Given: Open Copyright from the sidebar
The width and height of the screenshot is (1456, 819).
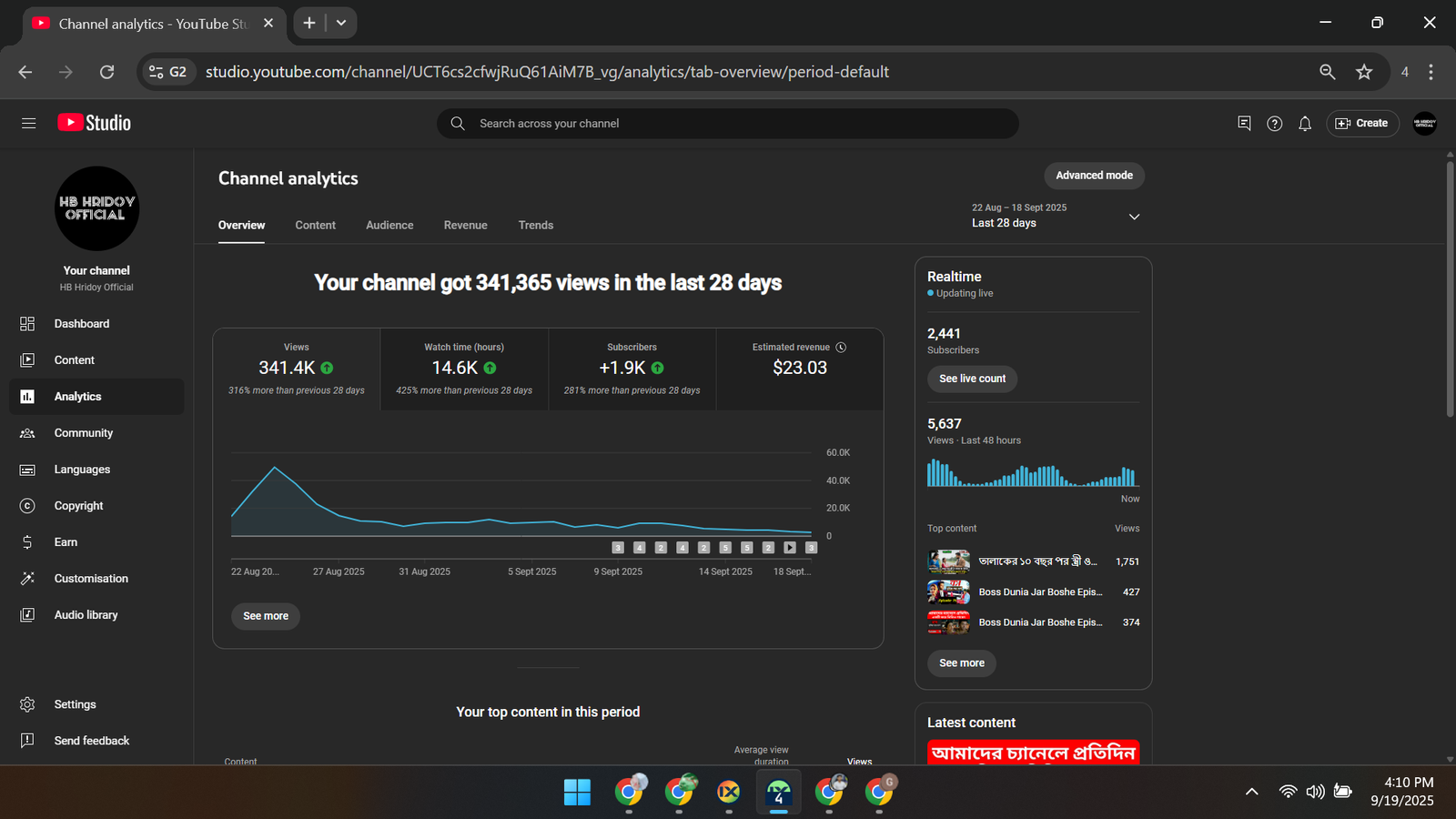Looking at the screenshot, I should (x=78, y=506).
